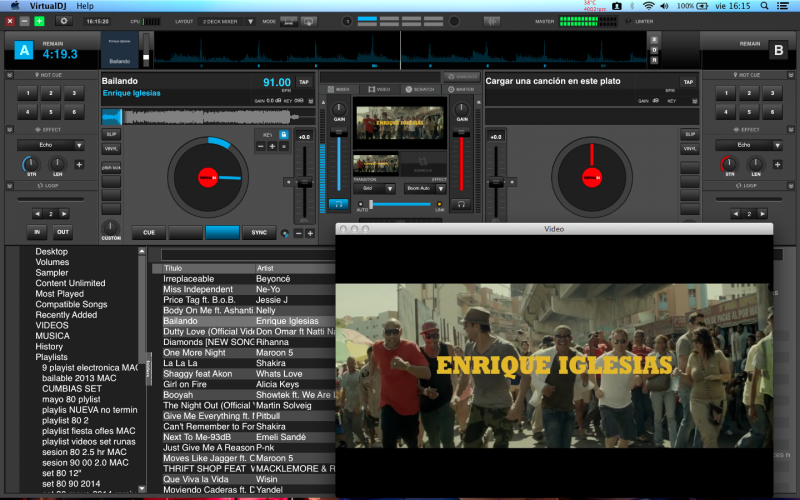Select deck B letter badge

779,51
